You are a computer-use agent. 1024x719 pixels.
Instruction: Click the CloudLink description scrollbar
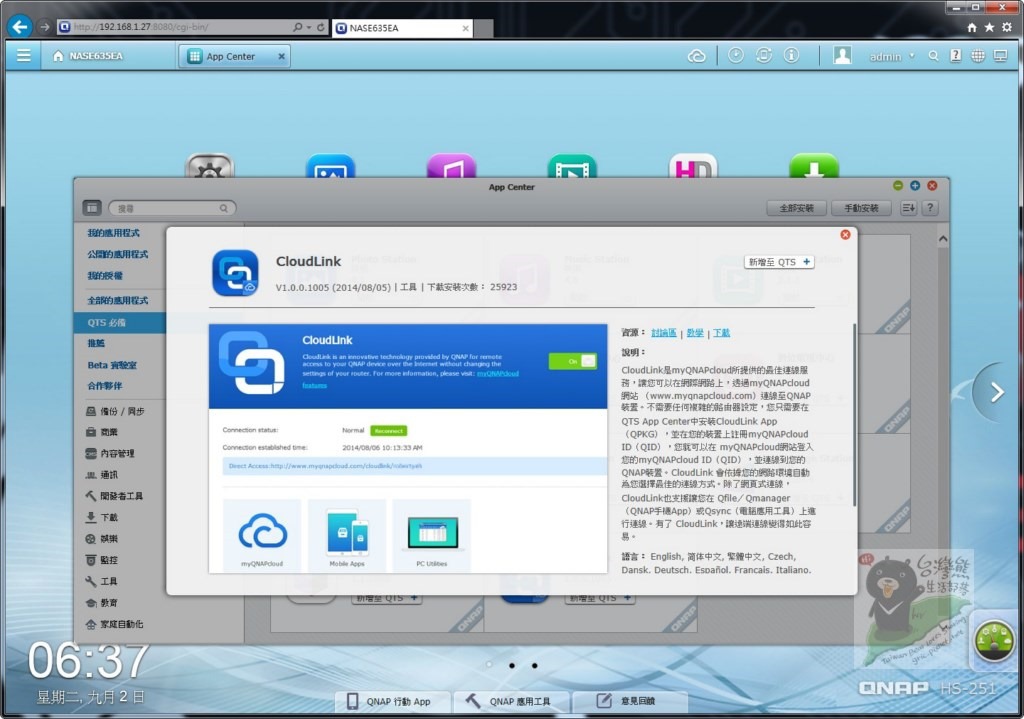(854, 414)
